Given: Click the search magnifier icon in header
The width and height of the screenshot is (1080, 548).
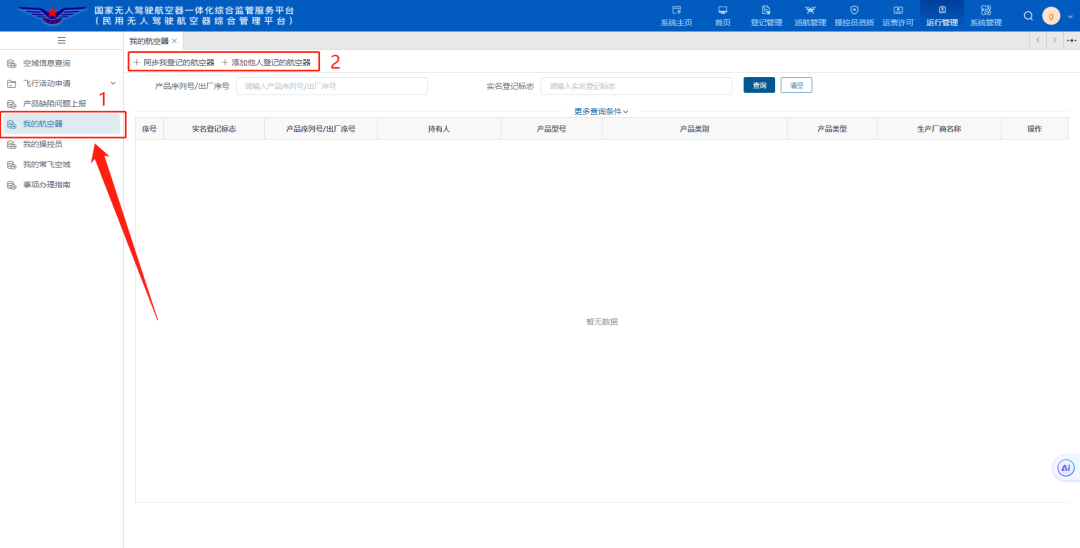Looking at the screenshot, I should (x=1028, y=16).
